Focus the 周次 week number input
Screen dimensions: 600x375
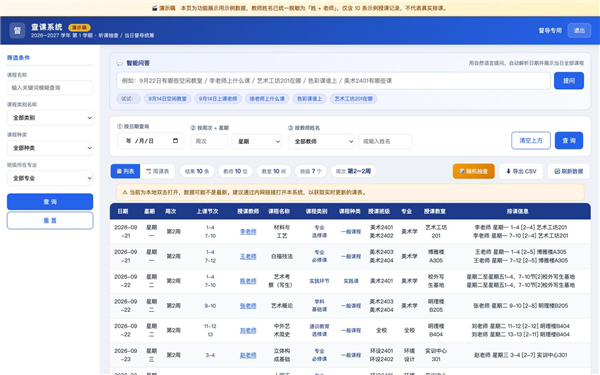(209, 142)
